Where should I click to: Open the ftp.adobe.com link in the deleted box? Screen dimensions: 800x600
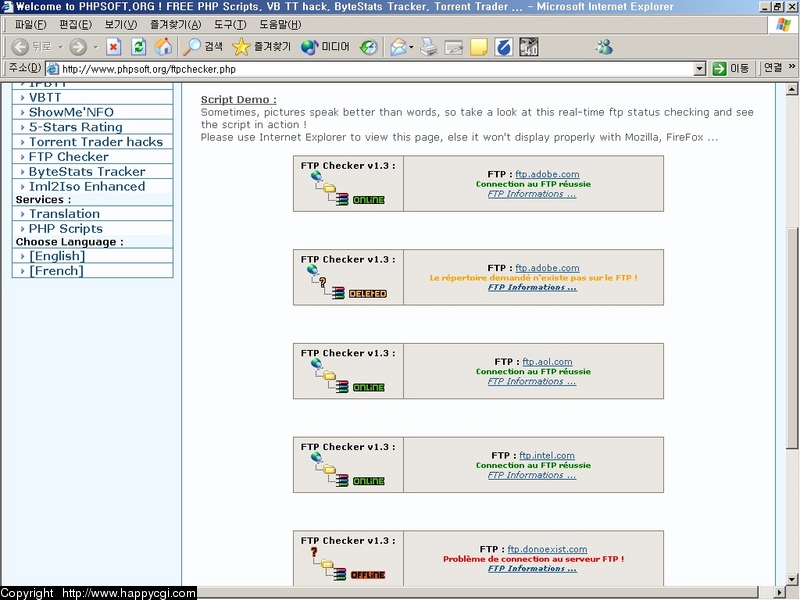pyautogui.click(x=547, y=268)
